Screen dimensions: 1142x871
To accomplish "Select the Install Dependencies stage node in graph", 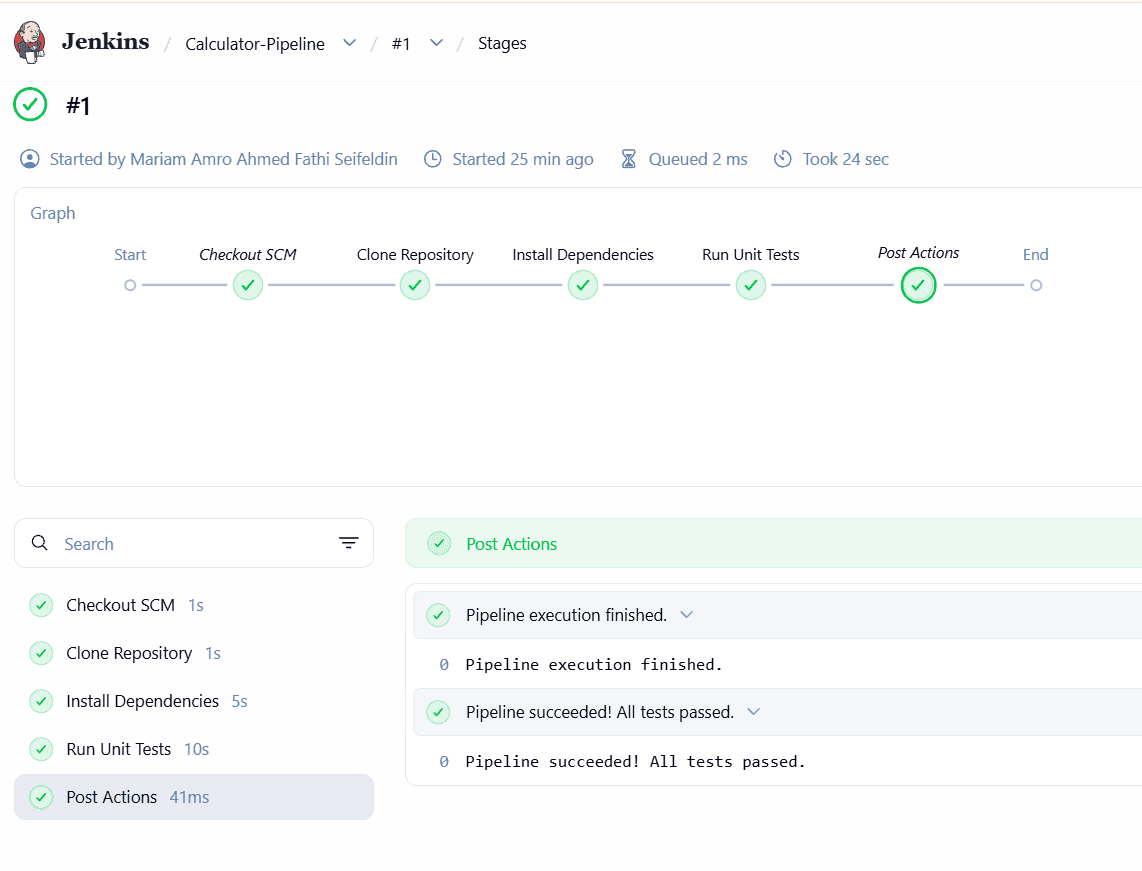I will [583, 285].
